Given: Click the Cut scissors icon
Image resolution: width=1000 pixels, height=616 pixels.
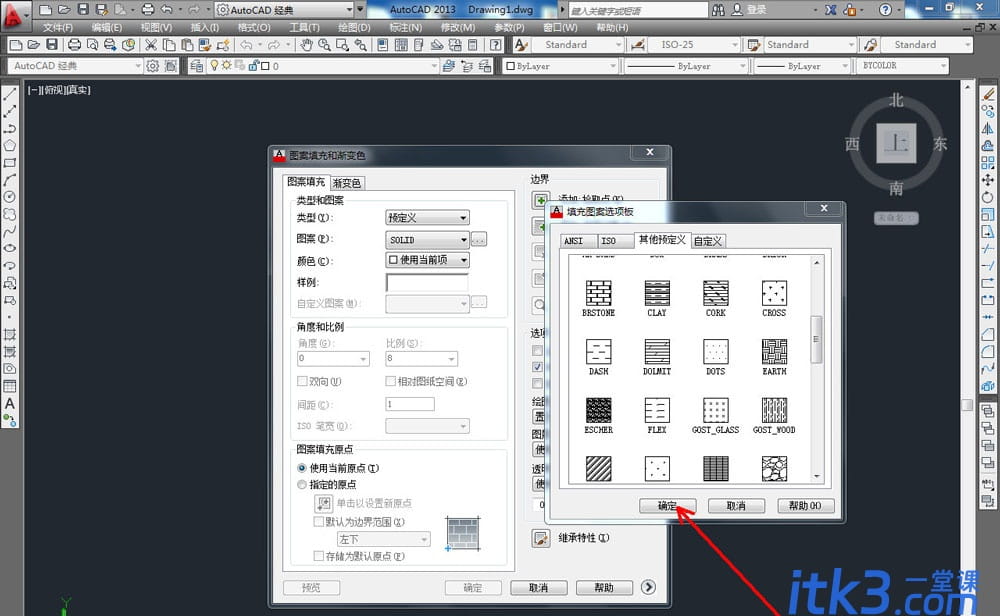Looking at the screenshot, I should coord(151,45).
